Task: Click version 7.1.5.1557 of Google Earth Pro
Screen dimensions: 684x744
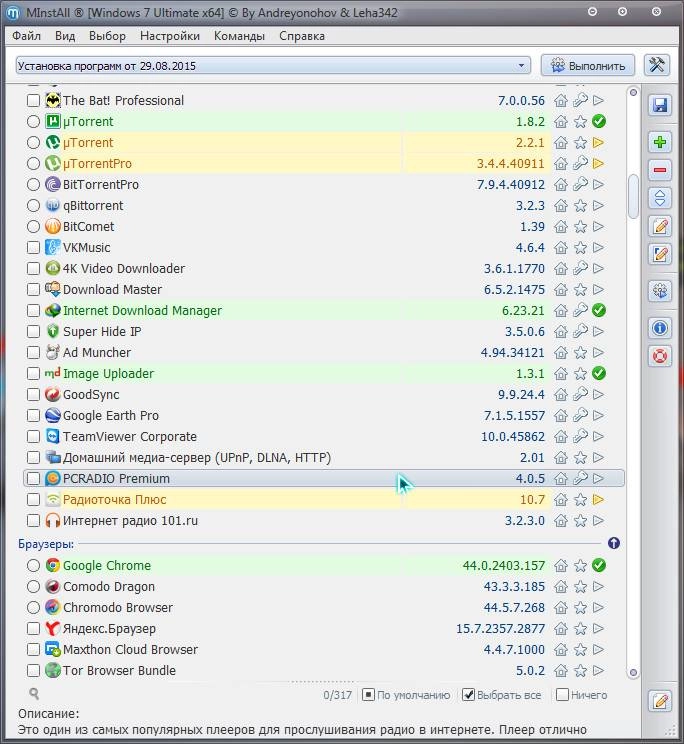Action: (514, 416)
